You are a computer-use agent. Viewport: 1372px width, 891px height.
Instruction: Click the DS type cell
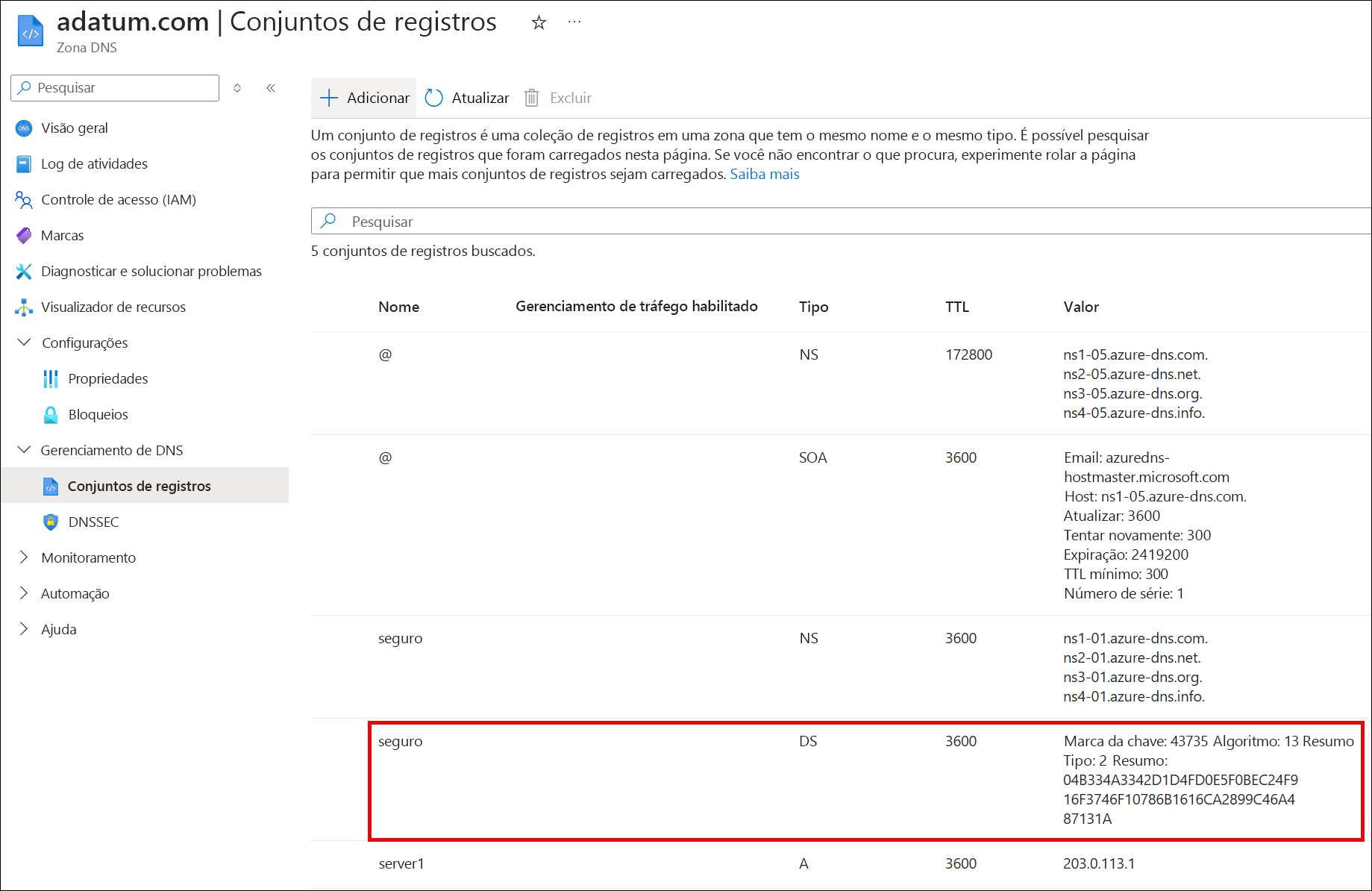click(x=808, y=742)
